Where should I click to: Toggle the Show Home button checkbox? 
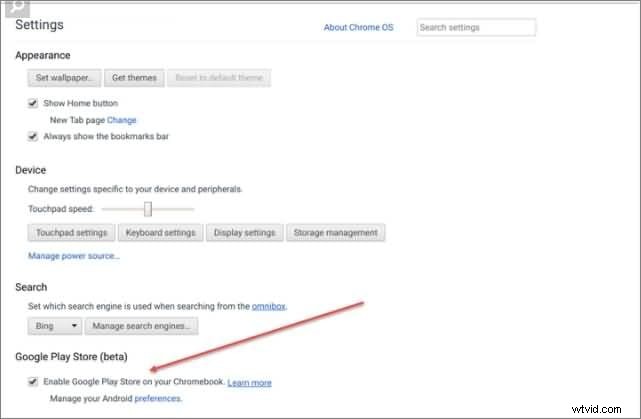point(33,103)
